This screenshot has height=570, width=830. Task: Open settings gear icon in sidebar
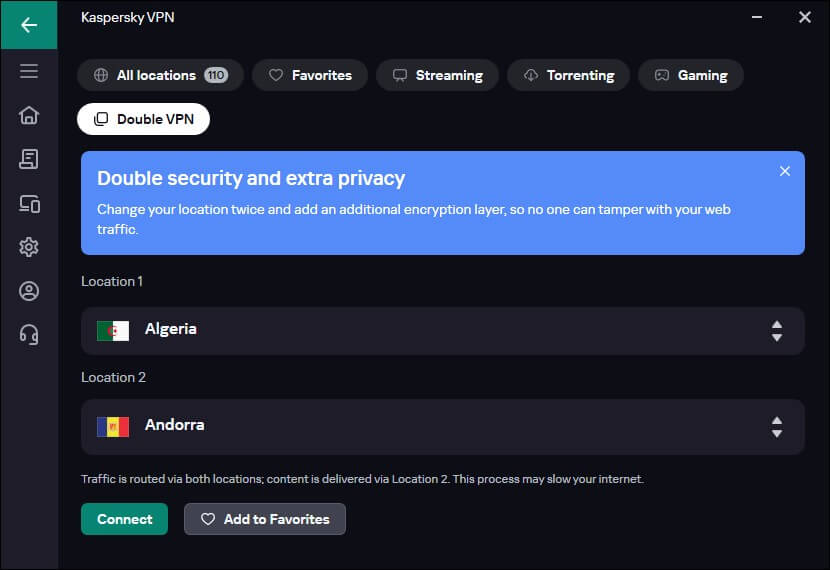(x=29, y=247)
